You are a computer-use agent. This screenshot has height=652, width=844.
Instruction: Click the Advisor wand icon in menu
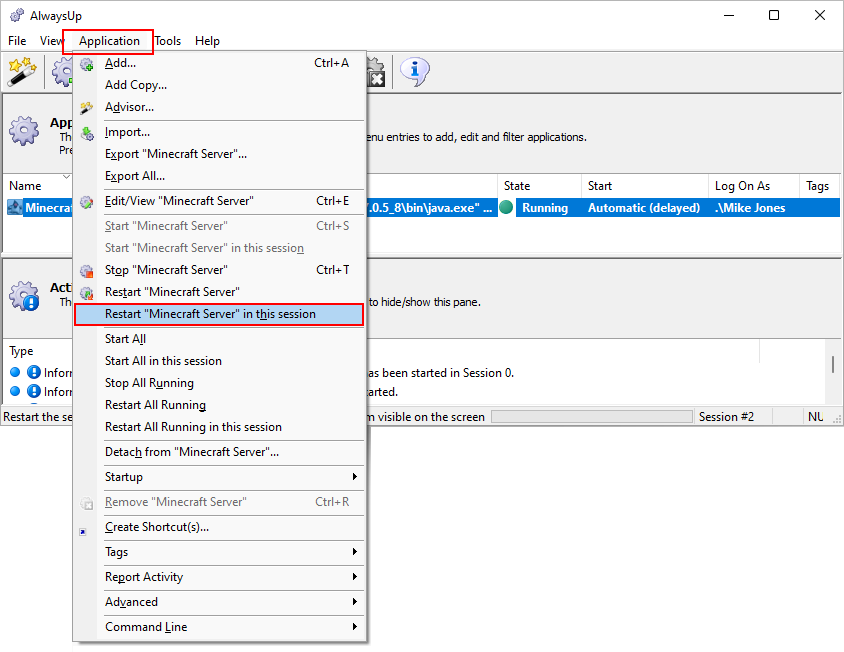point(86,108)
